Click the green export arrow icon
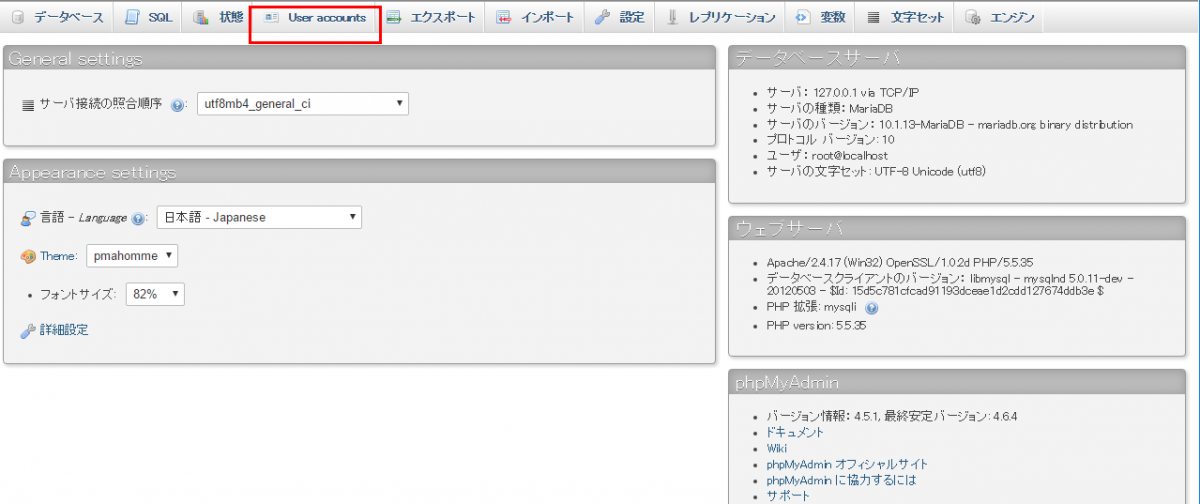The height and width of the screenshot is (504, 1200). coord(394,17)
